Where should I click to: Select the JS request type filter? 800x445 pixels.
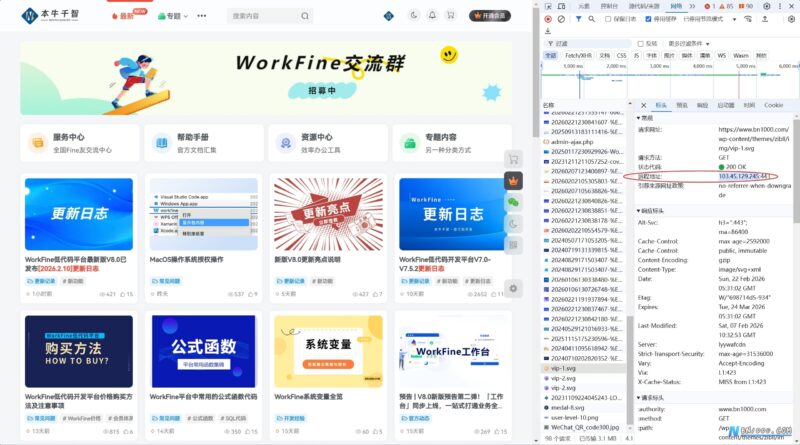coord(636,56)
